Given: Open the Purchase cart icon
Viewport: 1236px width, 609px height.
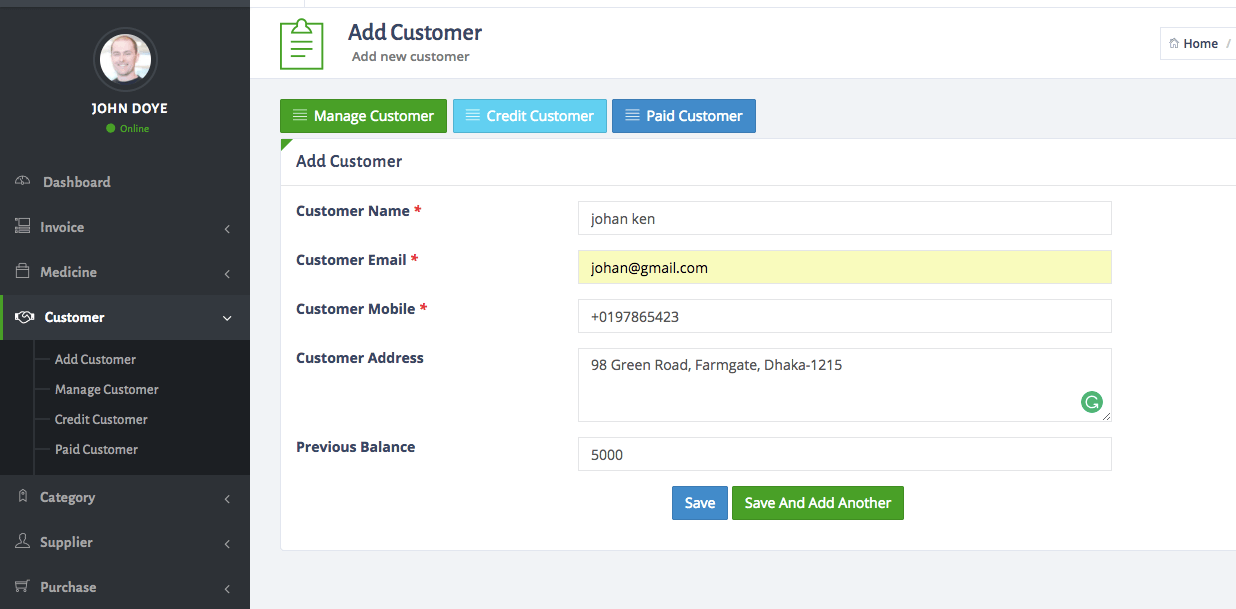Looking at the screenshot, I should pyautogui.click(x=22, y=586).
